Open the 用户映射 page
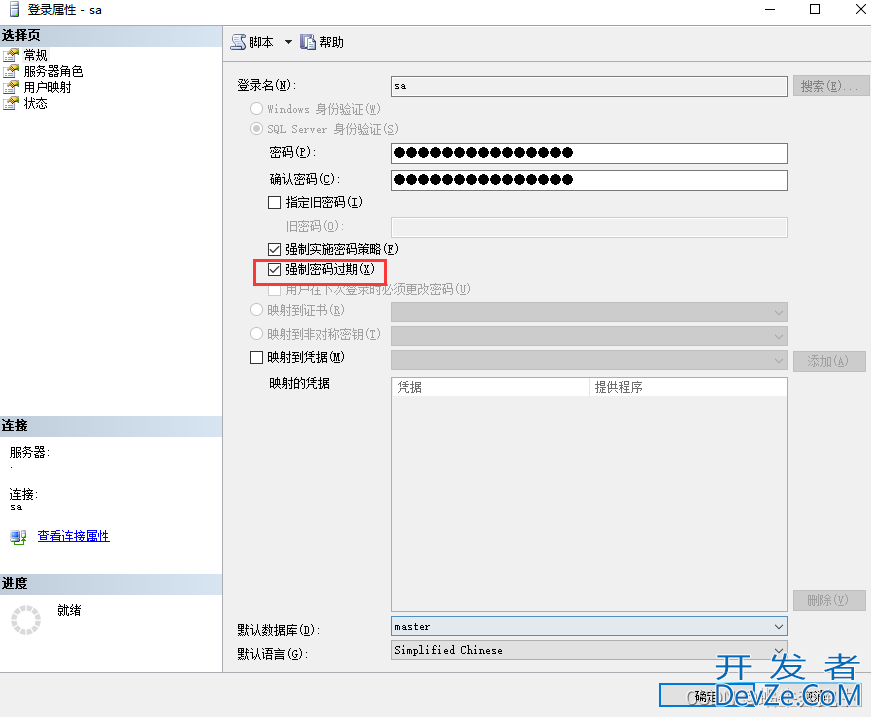The image size is (871, 717). click(x=47, y=87)
